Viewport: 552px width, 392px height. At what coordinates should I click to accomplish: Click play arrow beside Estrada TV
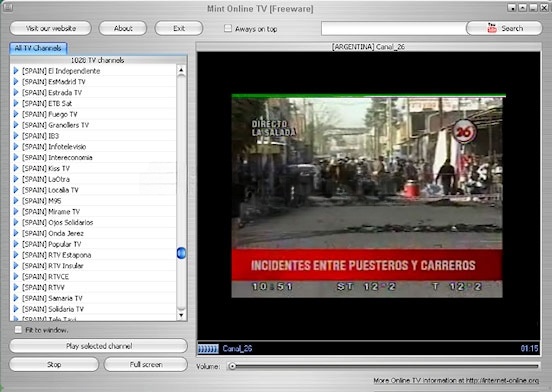pos(16,93)
